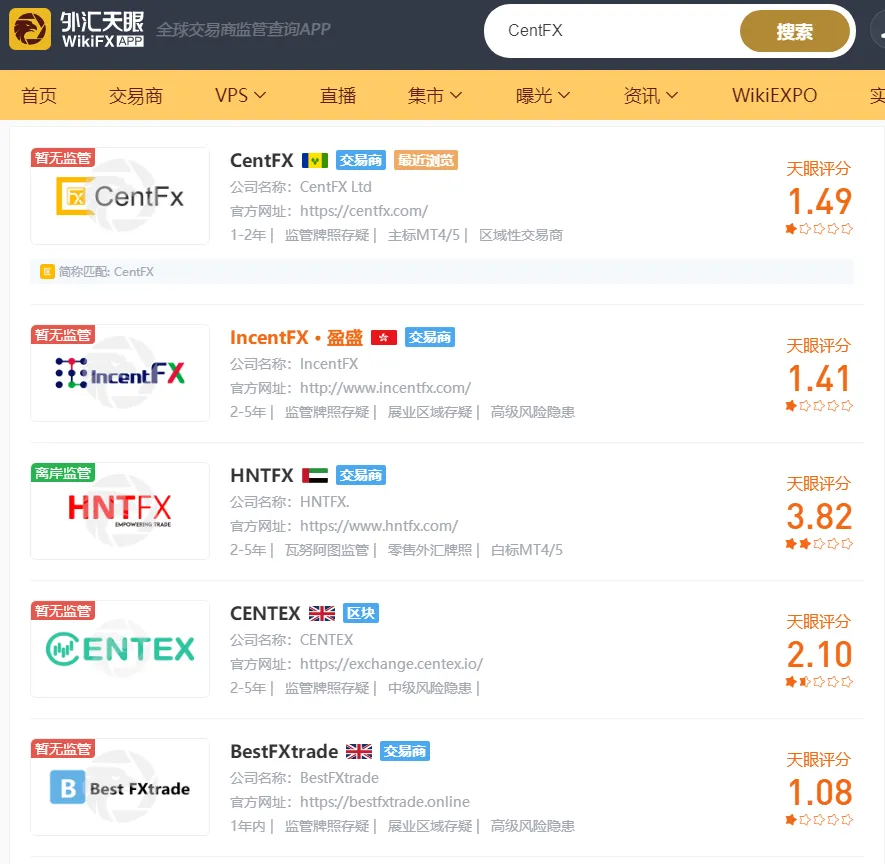Click the score 1.49 for CentFX

coord(819,201)
